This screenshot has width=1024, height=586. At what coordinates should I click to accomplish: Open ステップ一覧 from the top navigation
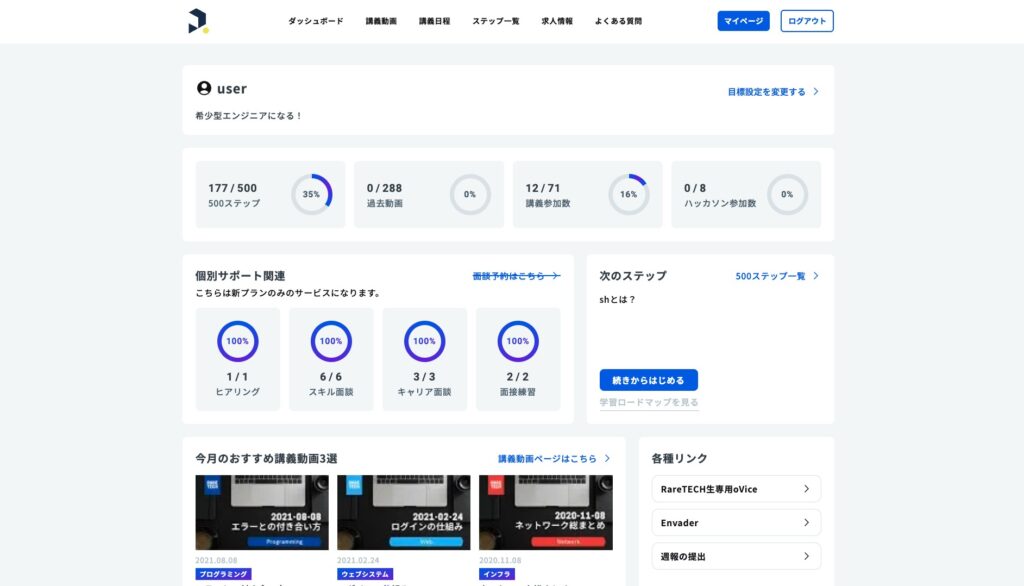pos(496,21)
